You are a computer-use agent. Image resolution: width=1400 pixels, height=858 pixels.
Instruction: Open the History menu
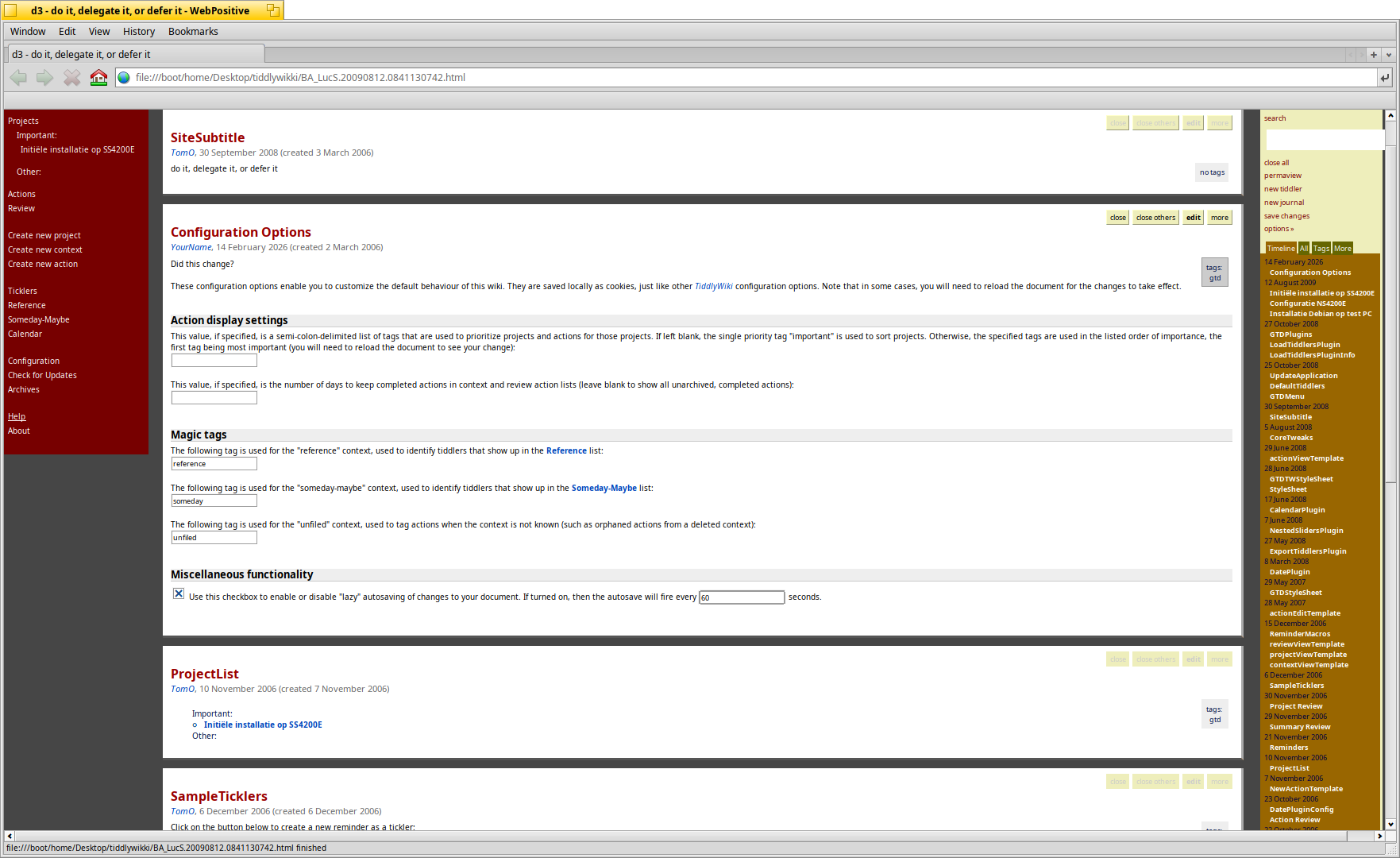(139, 32)
